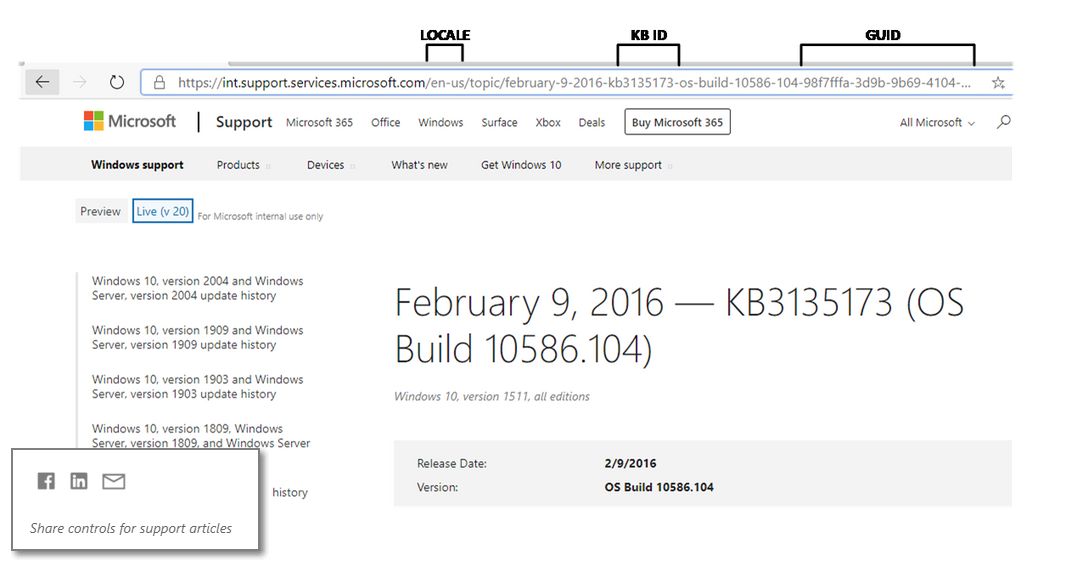
Task: Switch to the Live (v 20) tab
Action: point(163,211)
